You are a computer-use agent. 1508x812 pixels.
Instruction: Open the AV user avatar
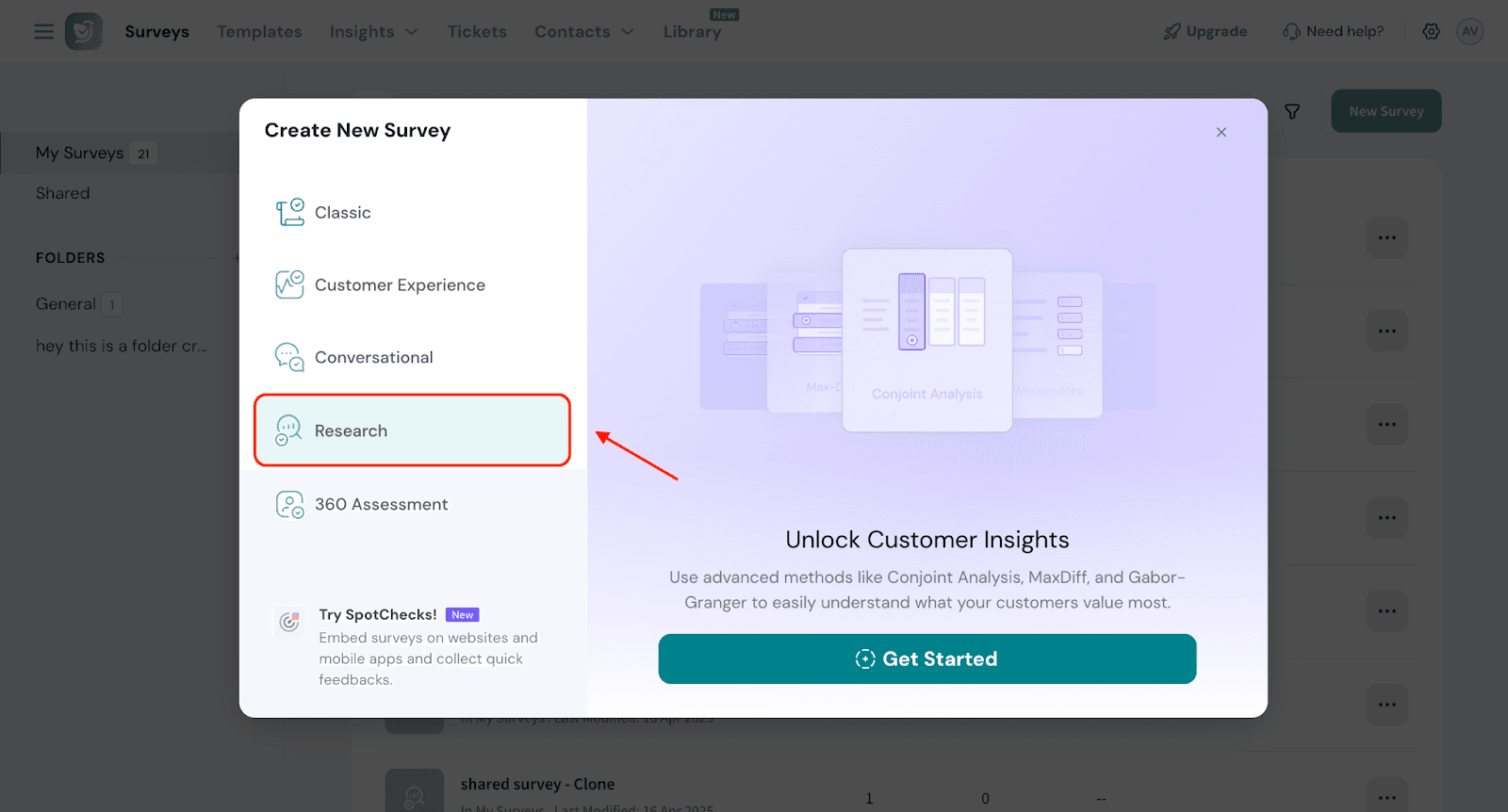point(1469,31)
